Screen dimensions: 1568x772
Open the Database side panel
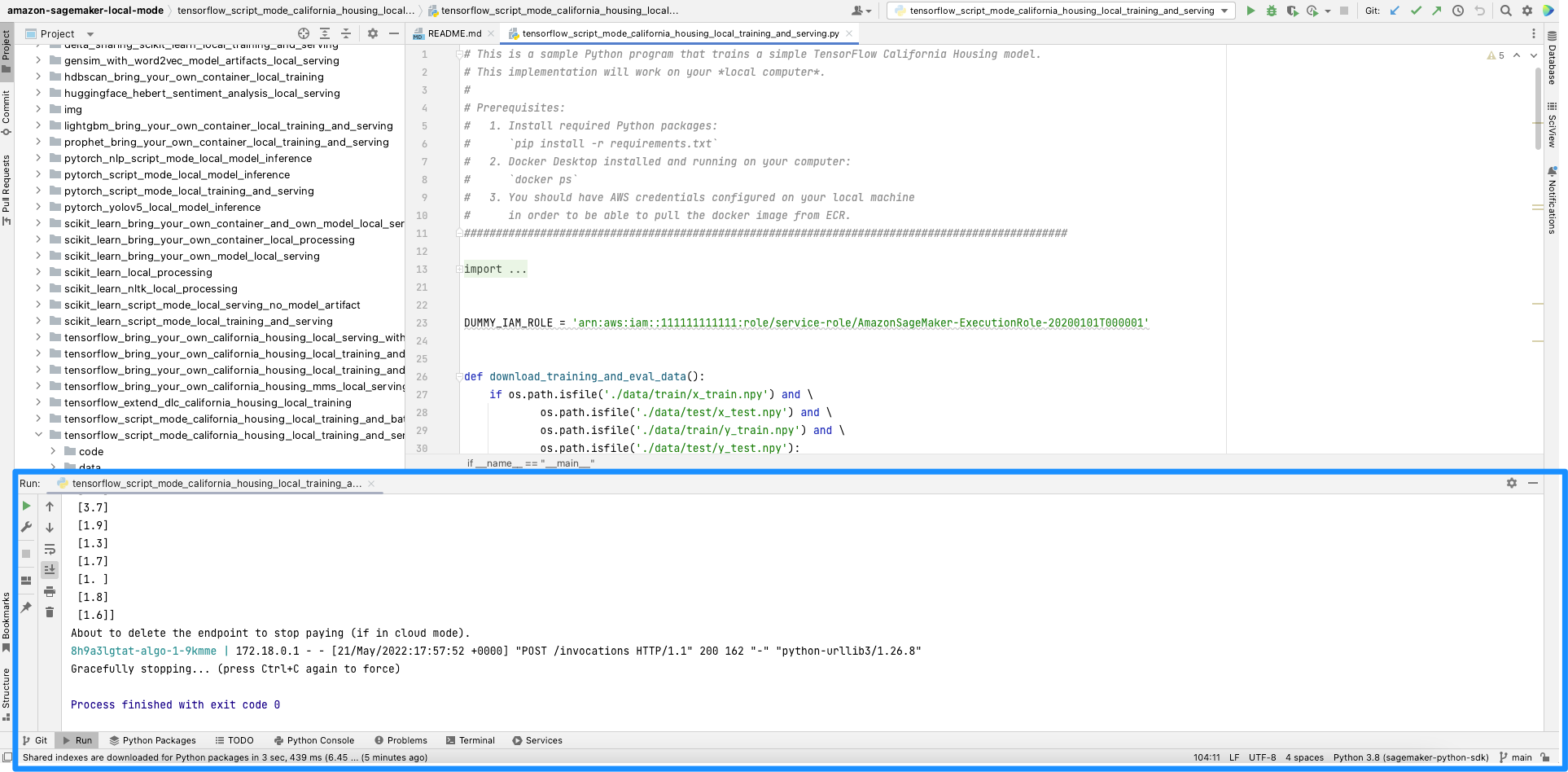1553,59
